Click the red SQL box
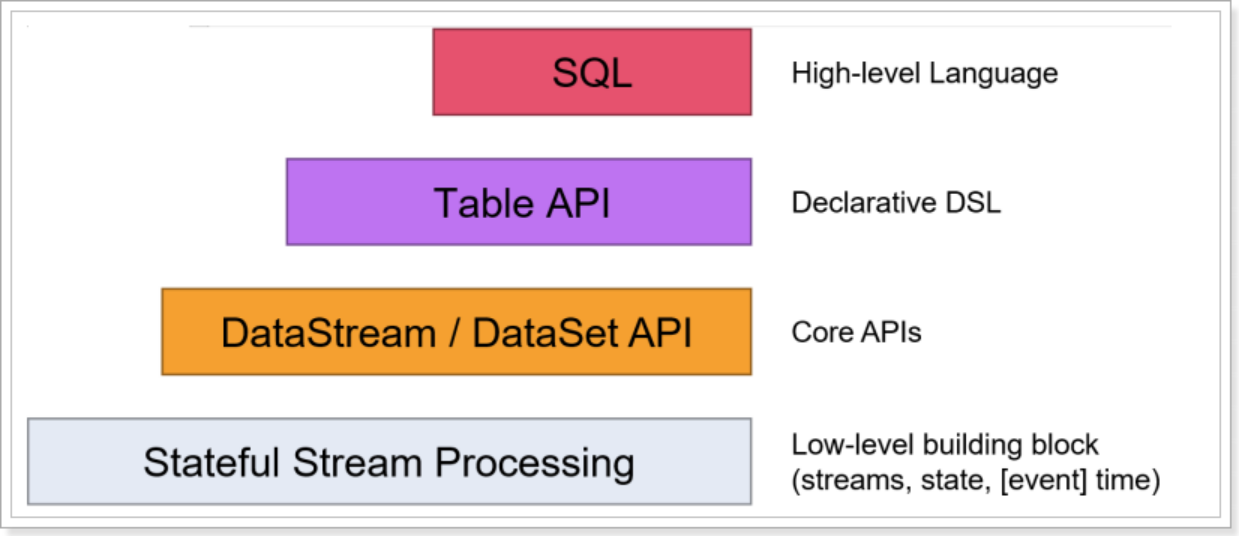 tap(591, 72)
